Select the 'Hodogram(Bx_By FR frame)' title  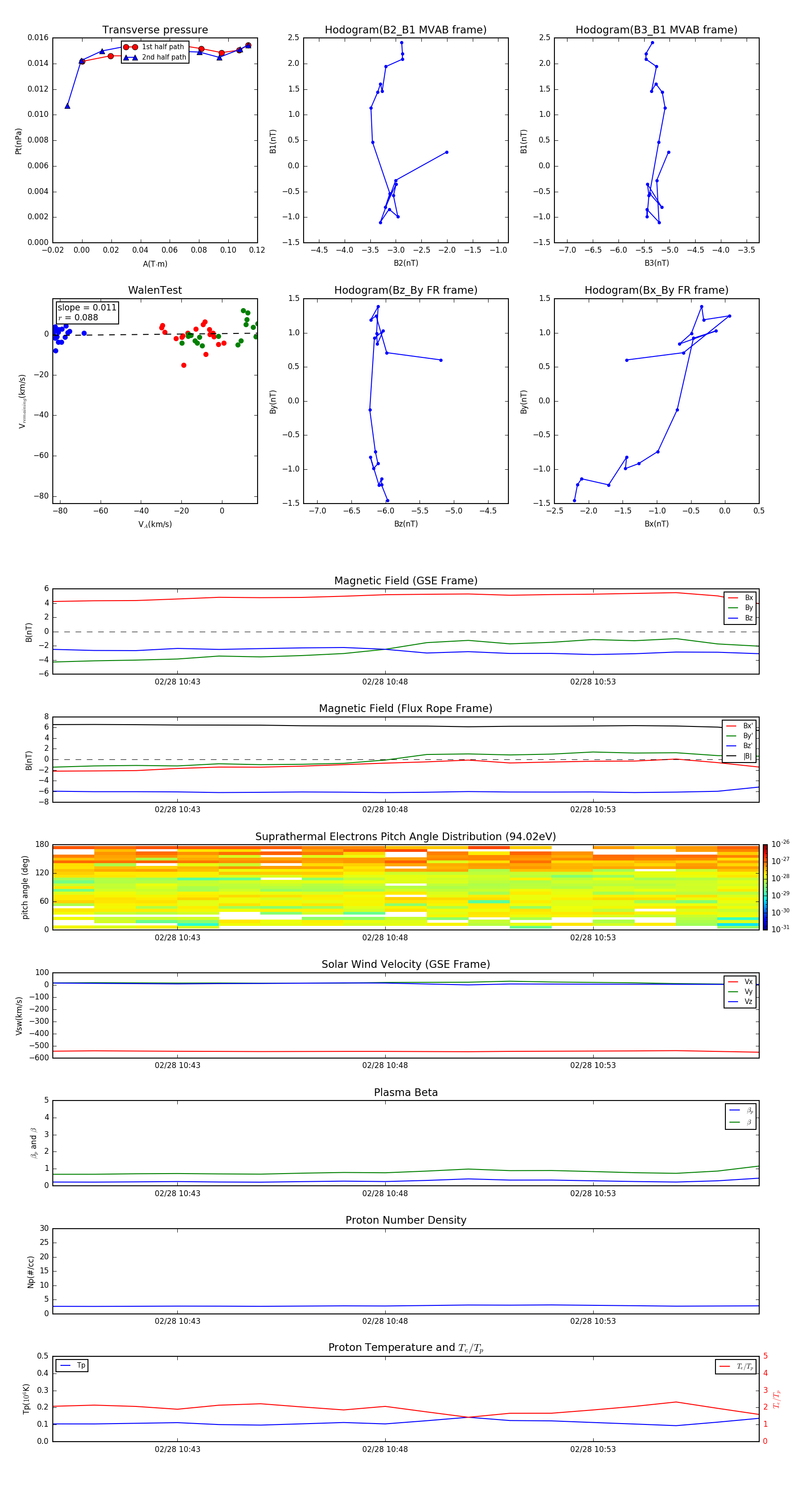[656, 290]
